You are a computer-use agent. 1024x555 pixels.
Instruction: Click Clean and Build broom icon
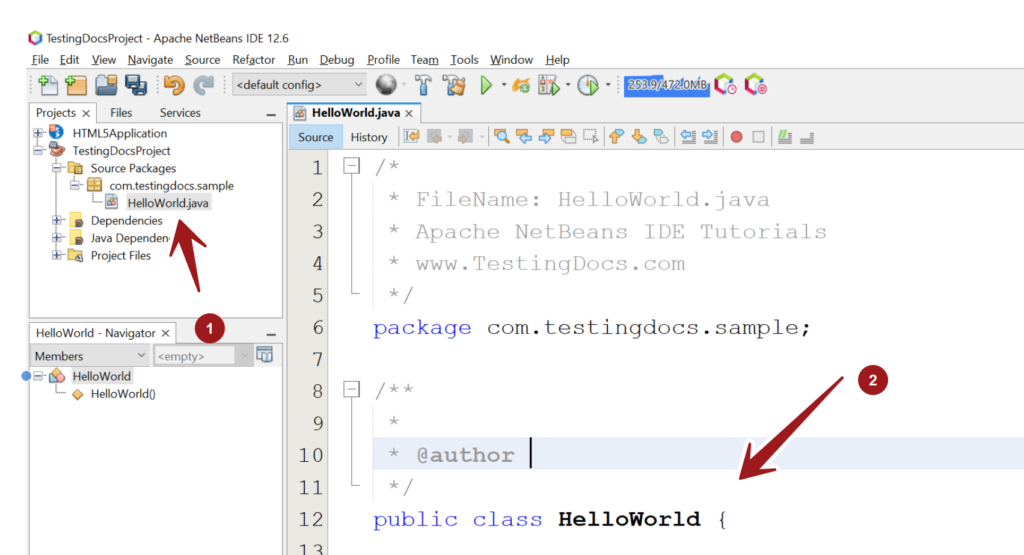pyautogui.click(x=455, y=86)
